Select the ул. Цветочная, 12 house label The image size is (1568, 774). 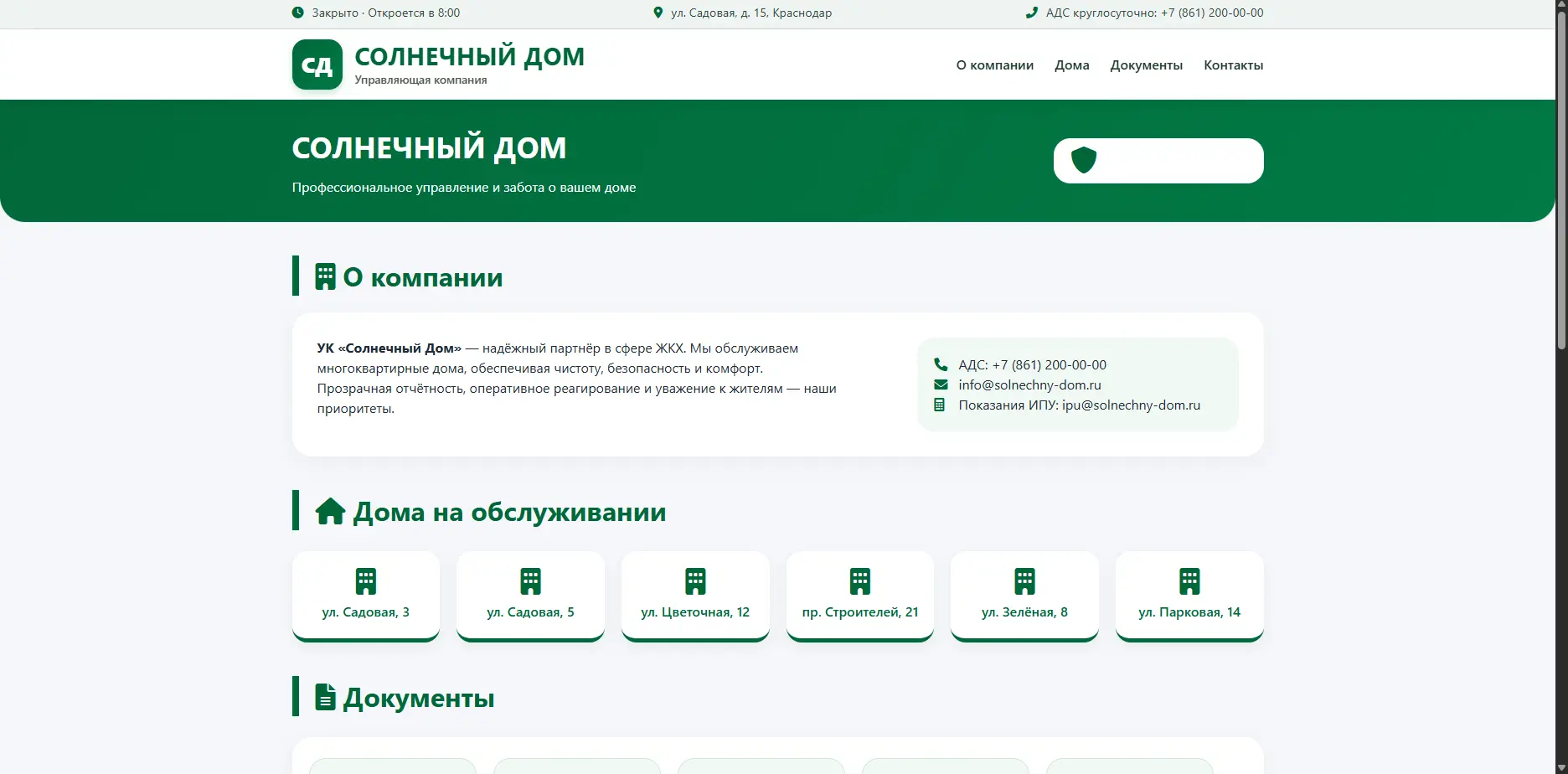coord(695,612)
